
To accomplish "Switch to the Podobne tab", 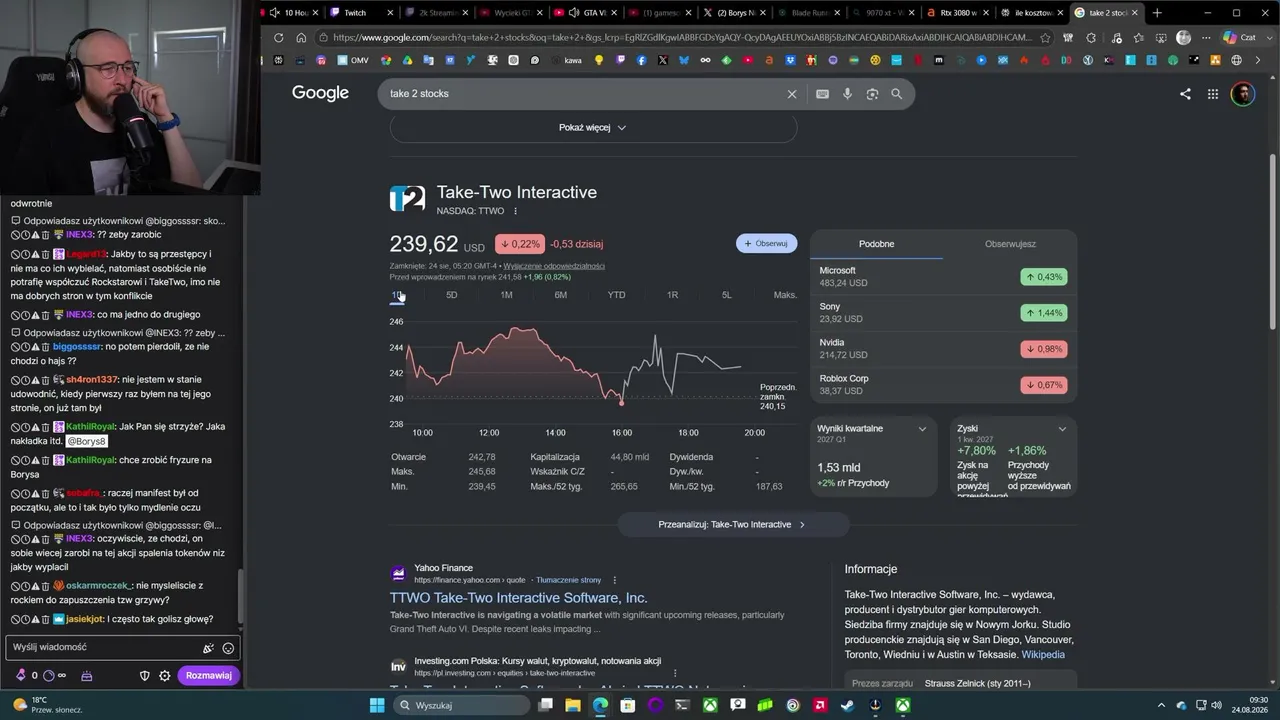I will [x=876, y=244].
